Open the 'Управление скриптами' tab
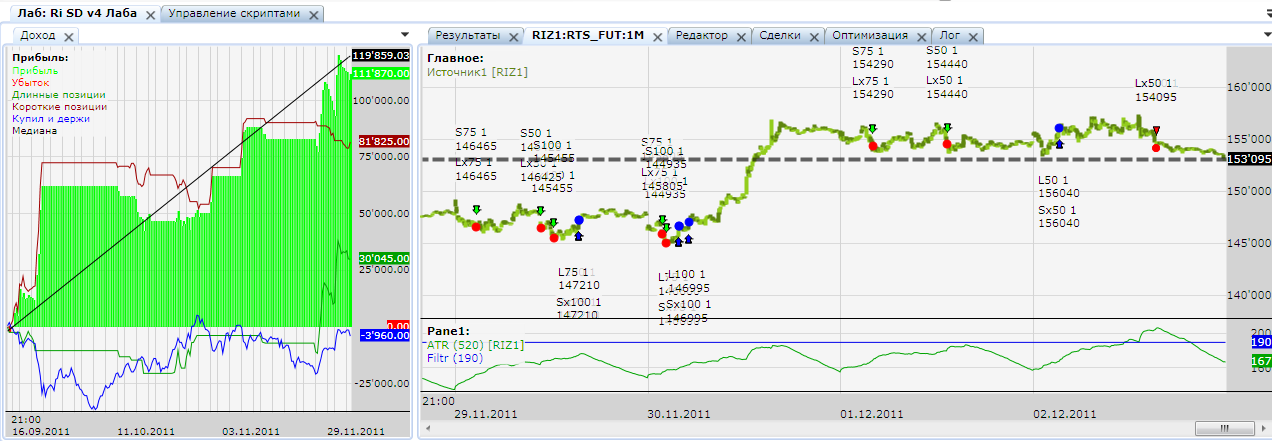 coord(235,15)
